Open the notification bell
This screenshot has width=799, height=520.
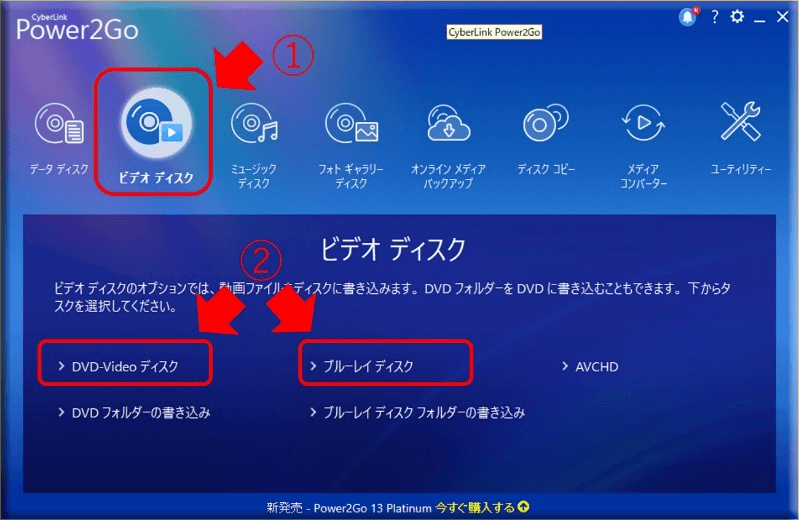click(x=688, y=17)
